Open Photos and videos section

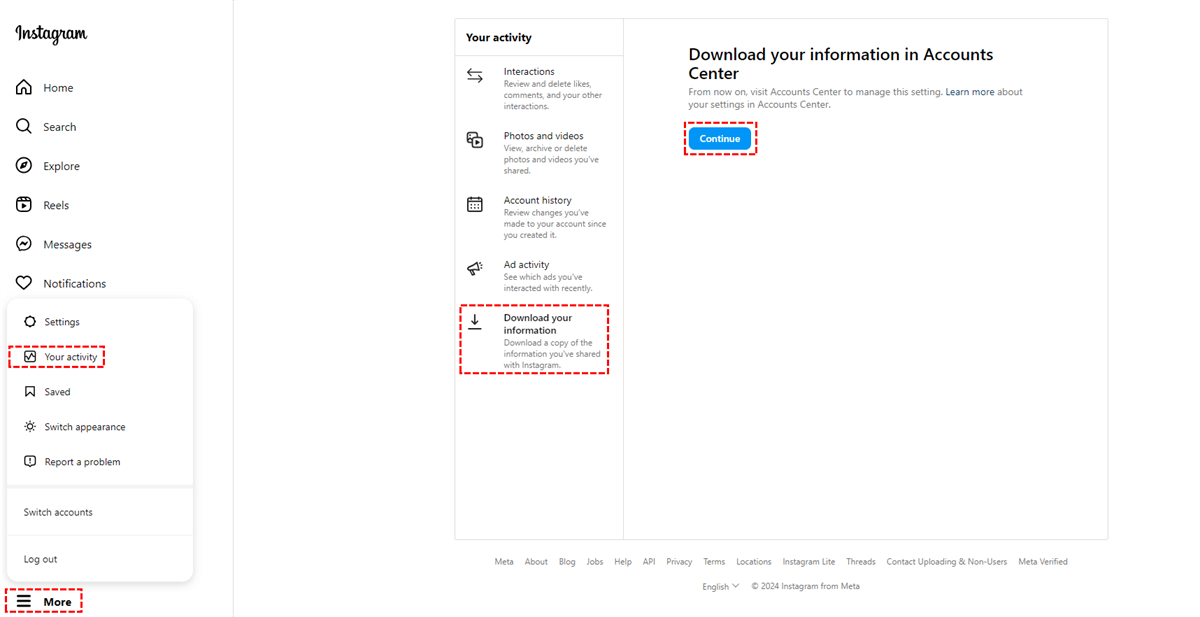coord(539,152)
